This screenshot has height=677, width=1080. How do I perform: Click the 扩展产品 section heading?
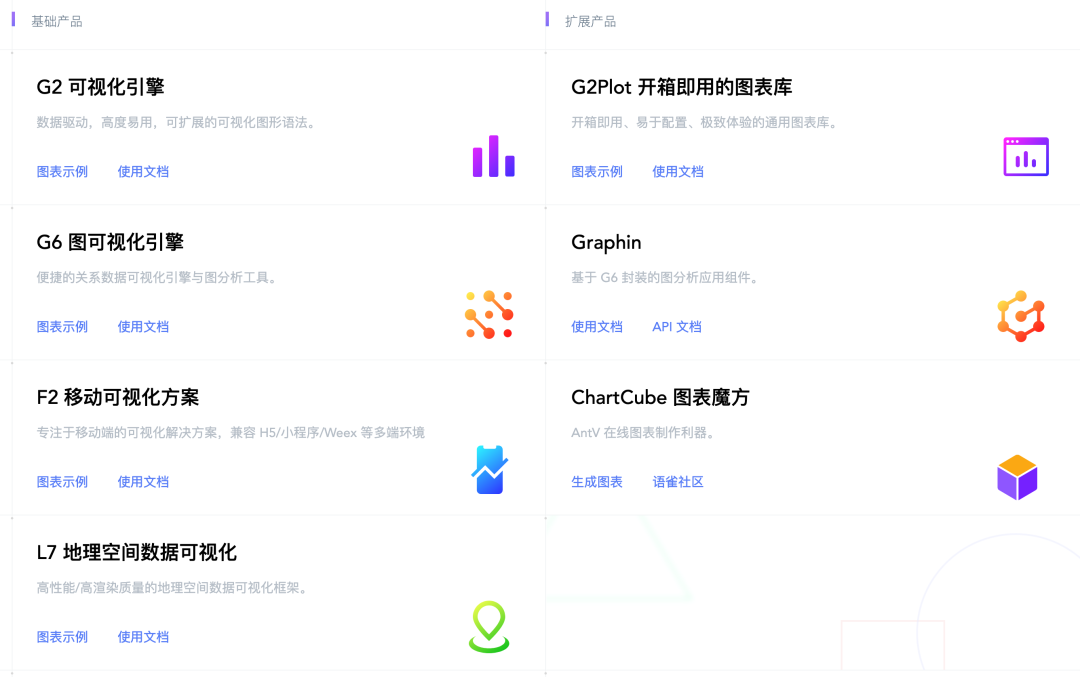click(590, 21)
